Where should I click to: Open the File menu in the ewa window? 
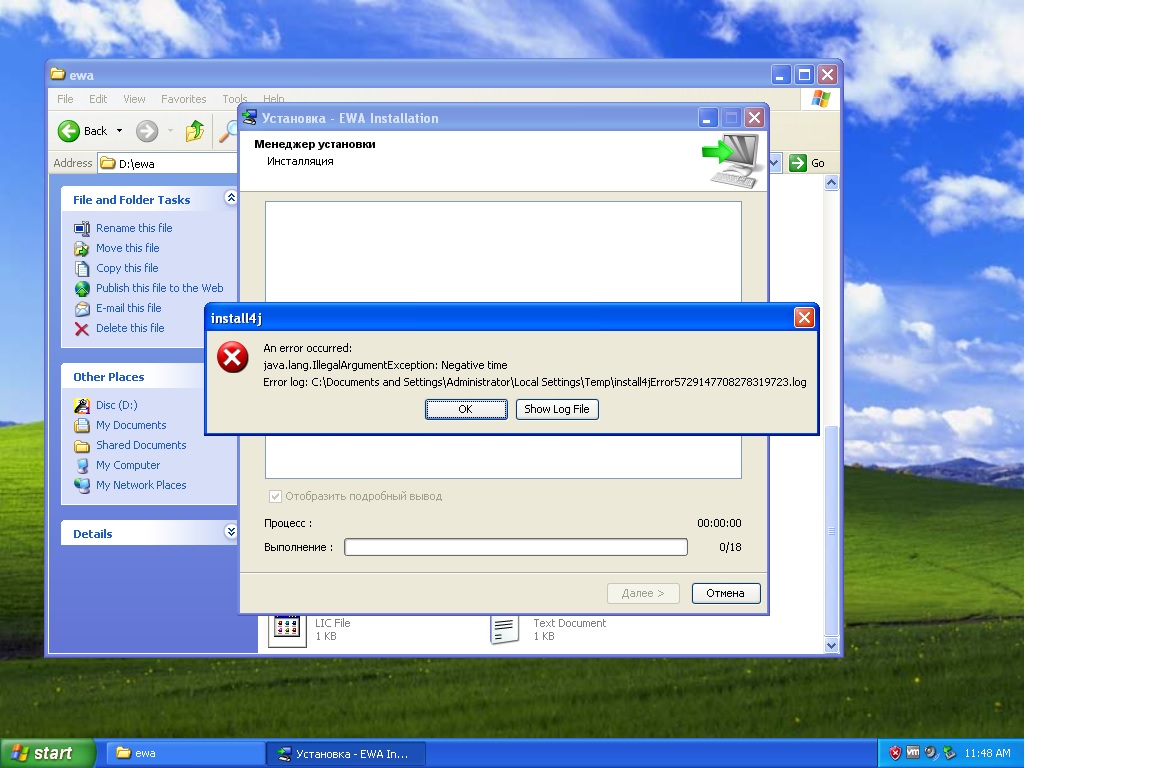(x=65, y=99)
